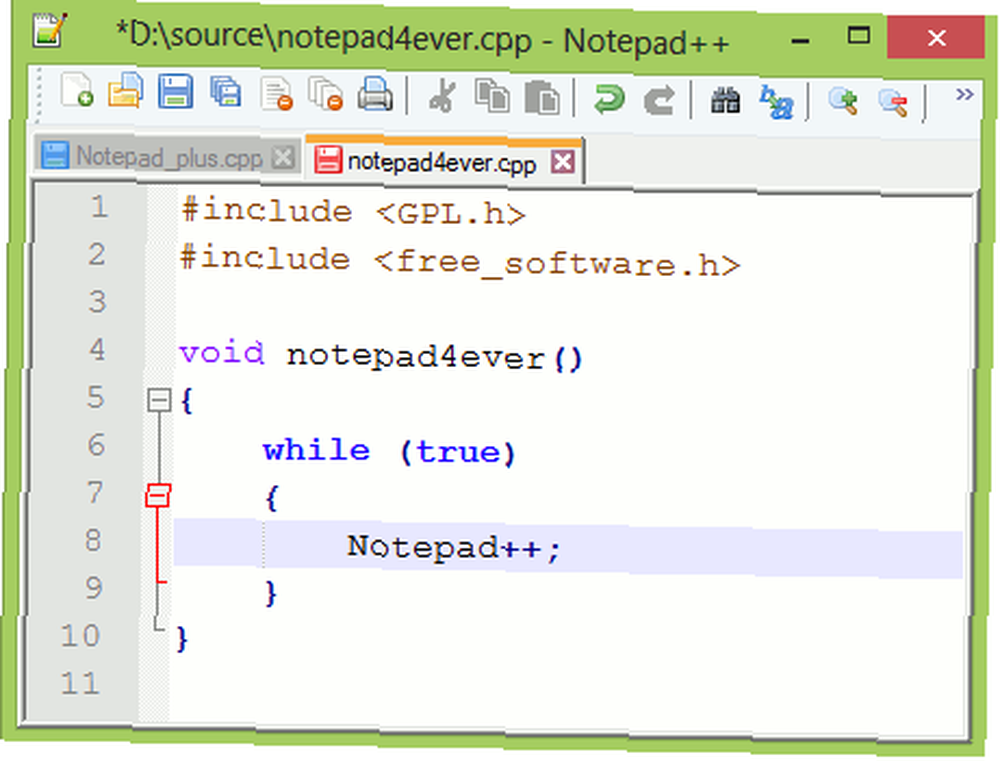Screen dimensions: 1000x761
Task: Close the notepad4ever.cpp tab
Action: pyautogui.click(x=562, y=163)
